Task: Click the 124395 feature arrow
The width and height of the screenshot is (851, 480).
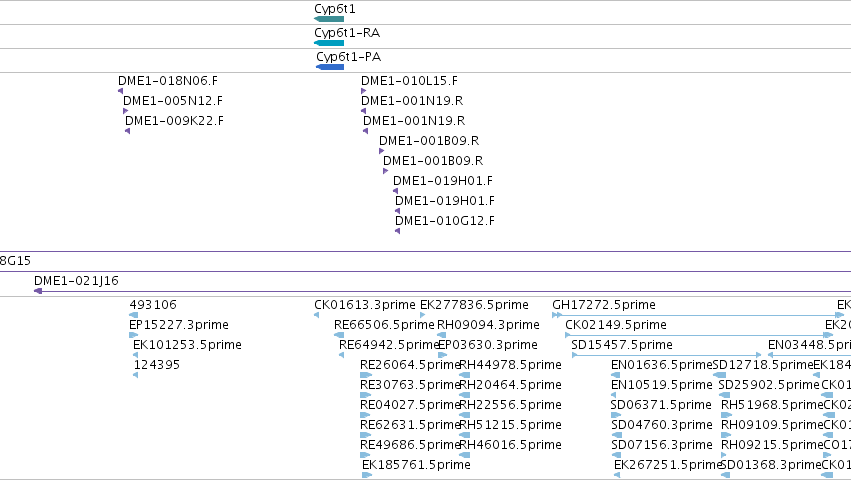Action: tap(136, 375)
